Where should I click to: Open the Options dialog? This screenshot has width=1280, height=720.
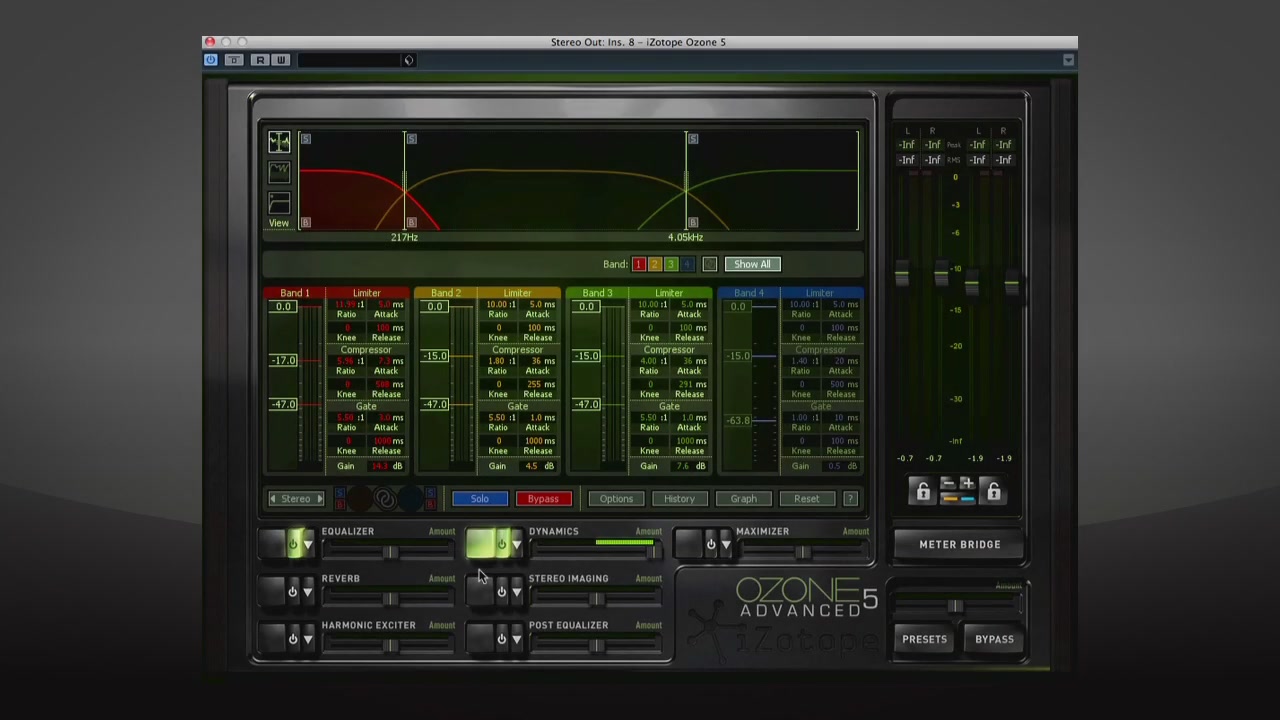pos(616,498)
